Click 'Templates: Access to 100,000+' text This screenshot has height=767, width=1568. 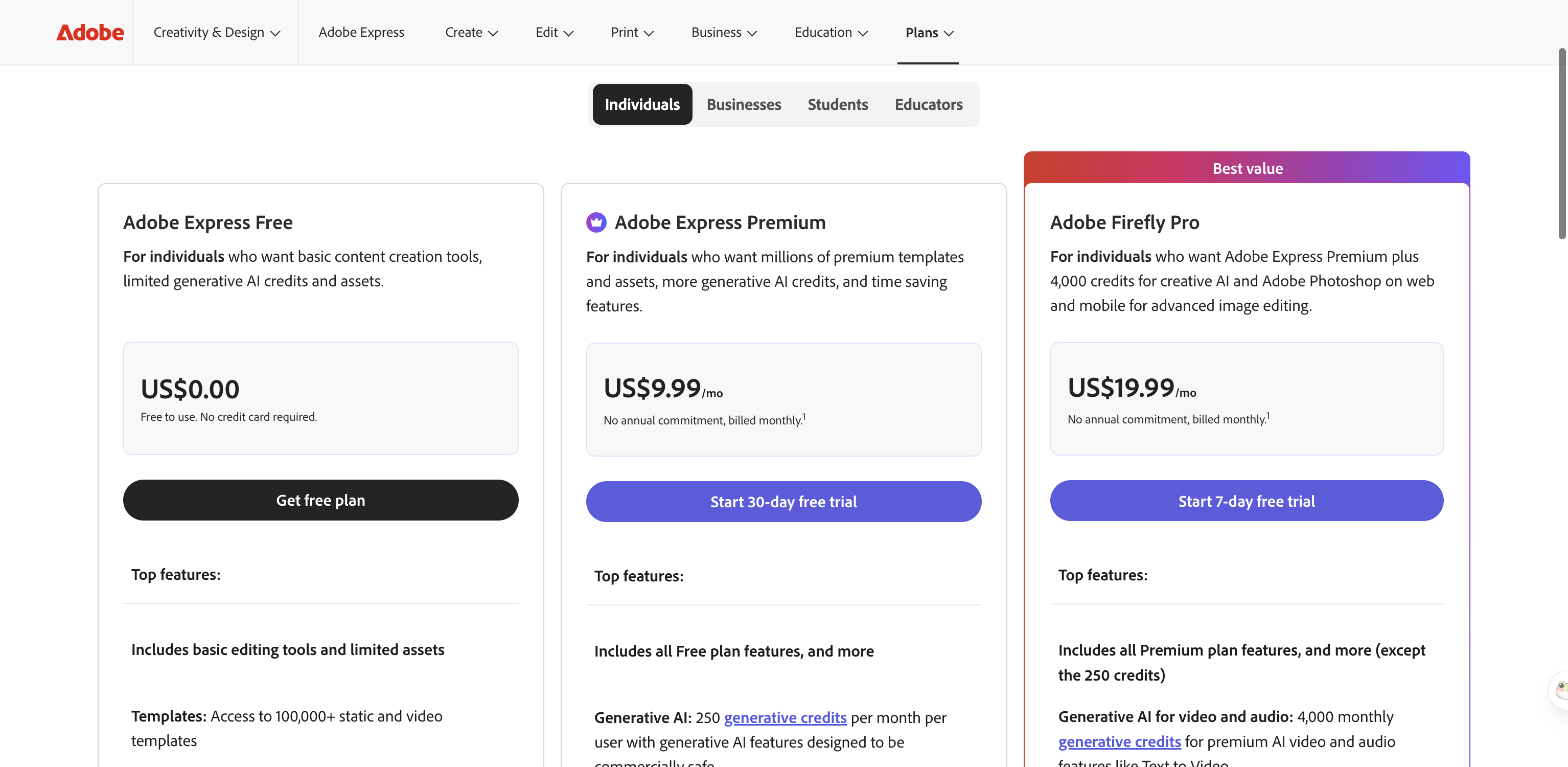click(287, 729)
